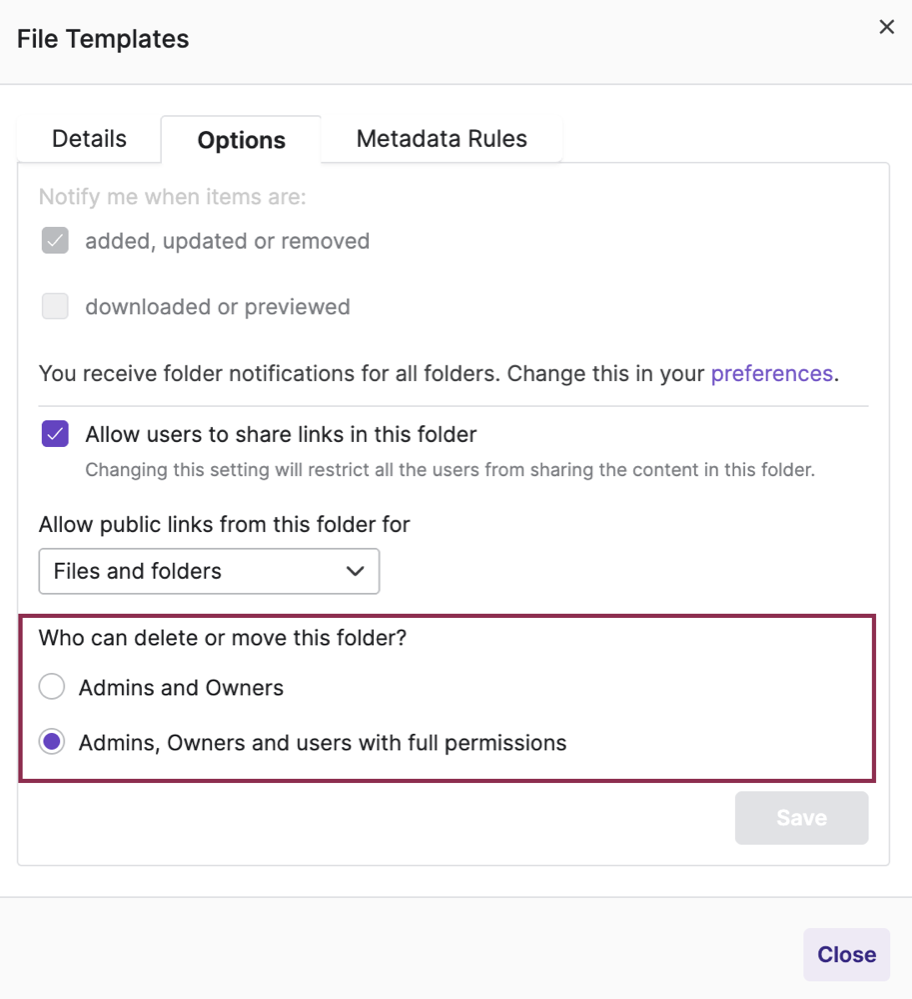Screen dimensions: 912x999
Task: Switch to the Details tab
Action: (88, 138)
